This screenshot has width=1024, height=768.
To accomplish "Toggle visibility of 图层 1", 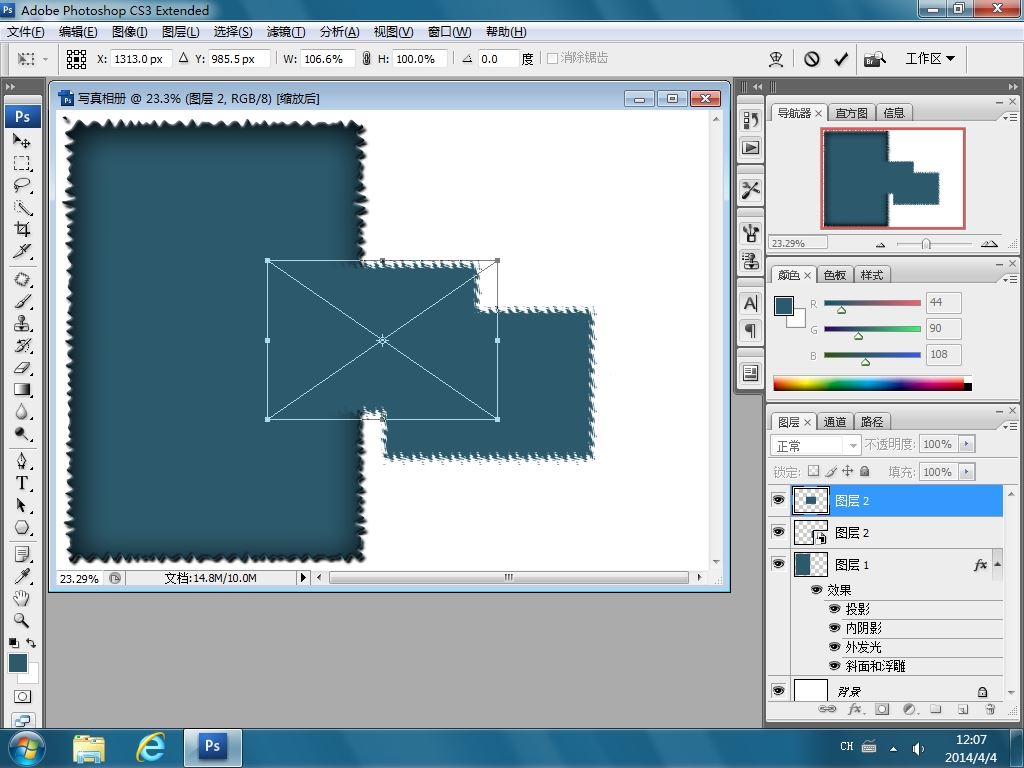I will coord(778,564).
